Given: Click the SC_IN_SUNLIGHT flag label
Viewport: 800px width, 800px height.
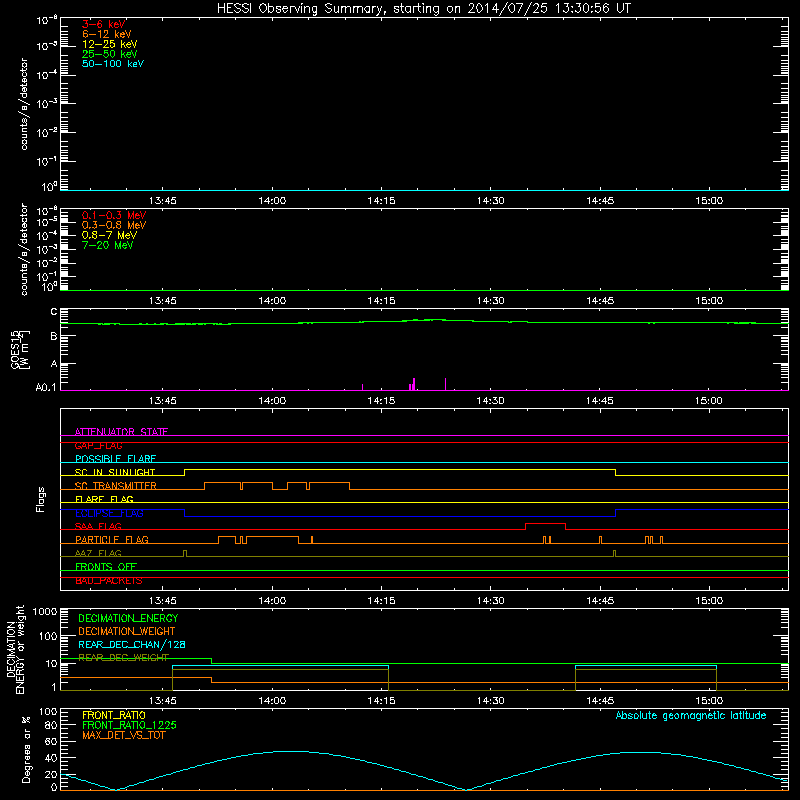Looking at the screenshot, I should click(115, 472).
